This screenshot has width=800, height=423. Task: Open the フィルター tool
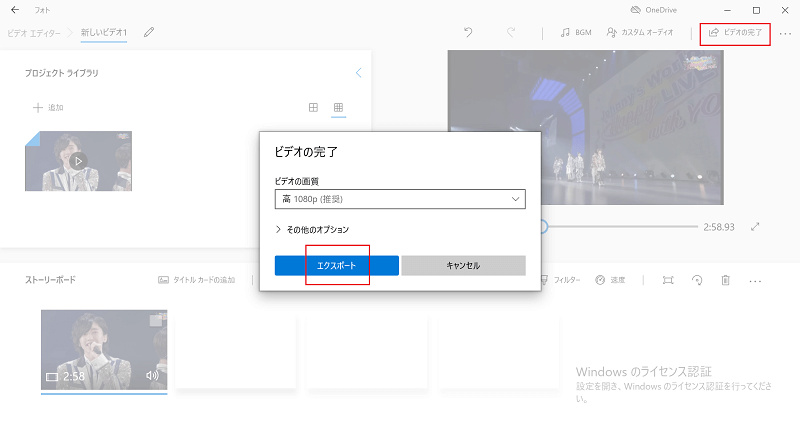point(561,280)
